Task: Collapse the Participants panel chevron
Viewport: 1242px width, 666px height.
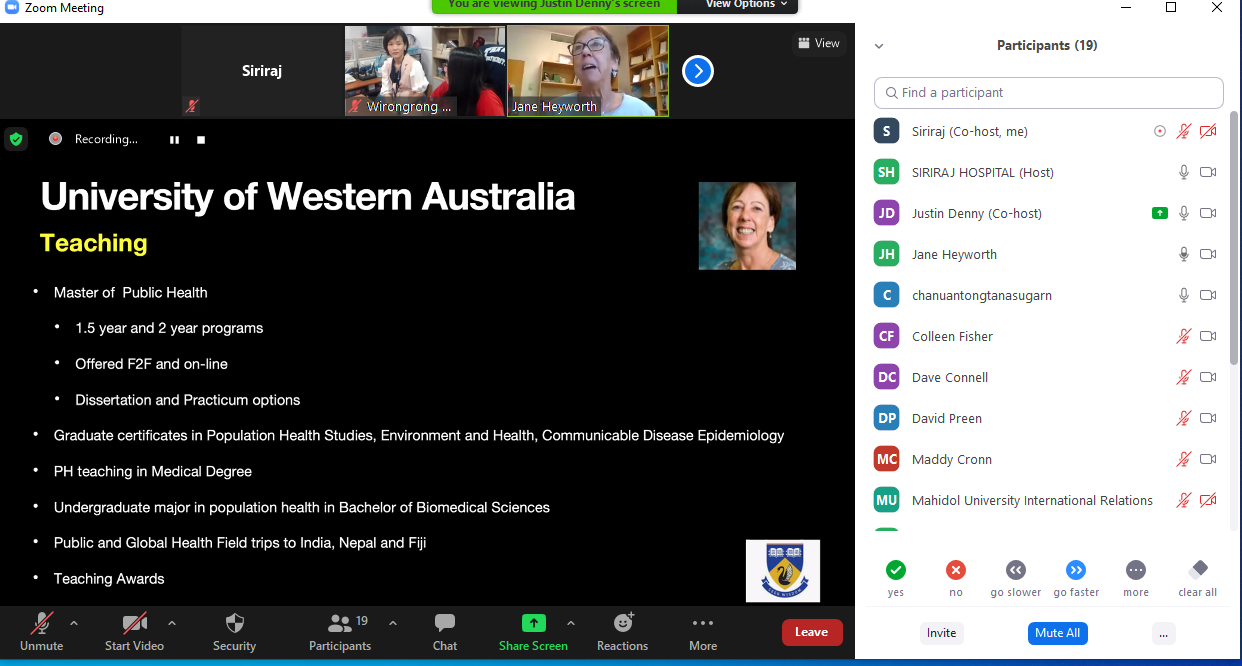Action: pyautogui.click(x=879, y=46)
